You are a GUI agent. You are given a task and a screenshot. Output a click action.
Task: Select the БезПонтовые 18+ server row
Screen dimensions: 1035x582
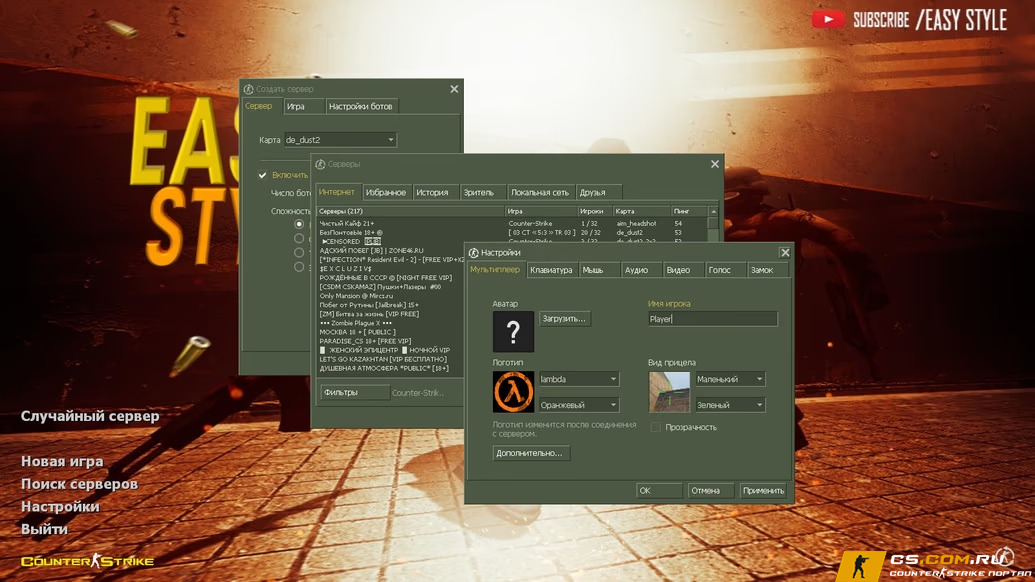(x=512, y=232)
